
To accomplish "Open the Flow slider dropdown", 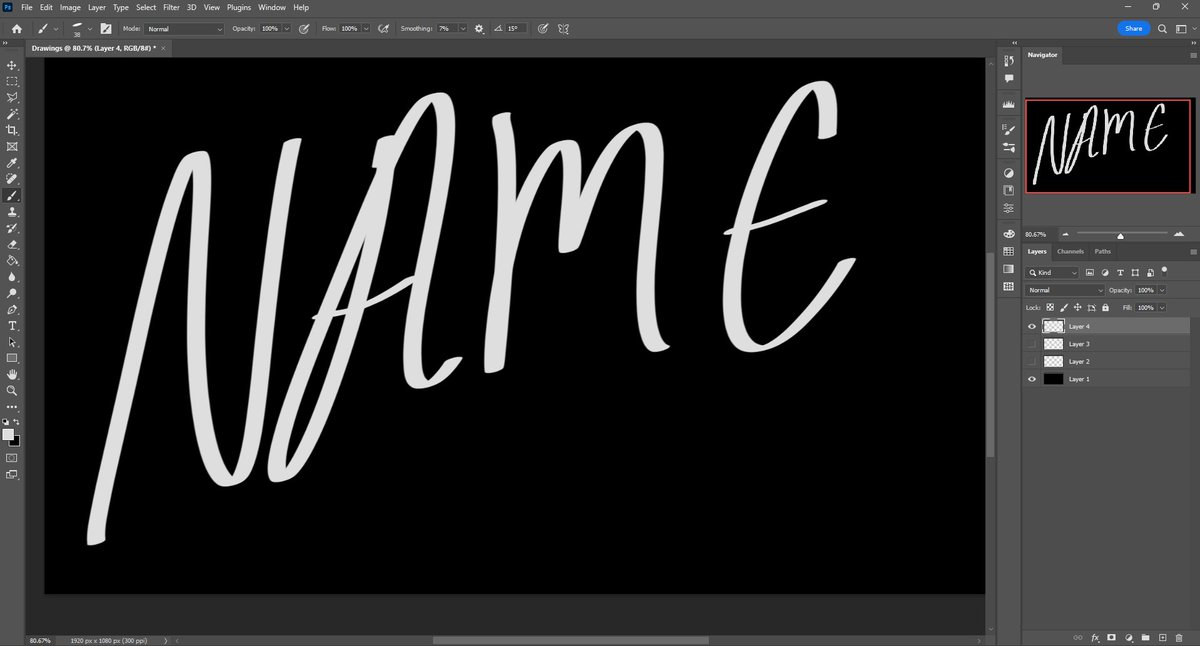I will tap(366, 29).
